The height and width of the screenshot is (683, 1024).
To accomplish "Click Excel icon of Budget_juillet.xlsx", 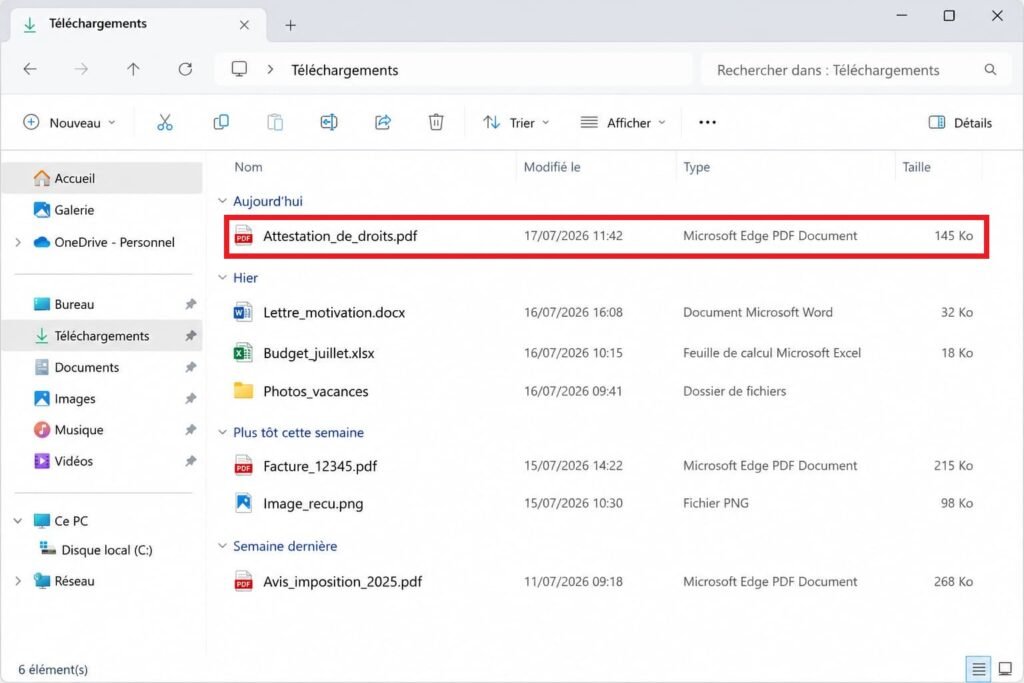I will pos(243,353).
